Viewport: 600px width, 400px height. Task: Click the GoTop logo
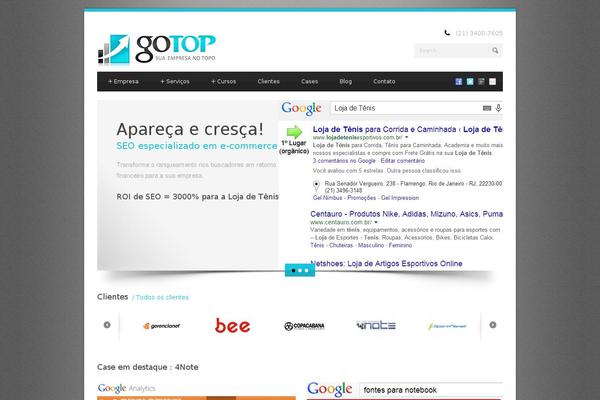[x=157, y=49]
